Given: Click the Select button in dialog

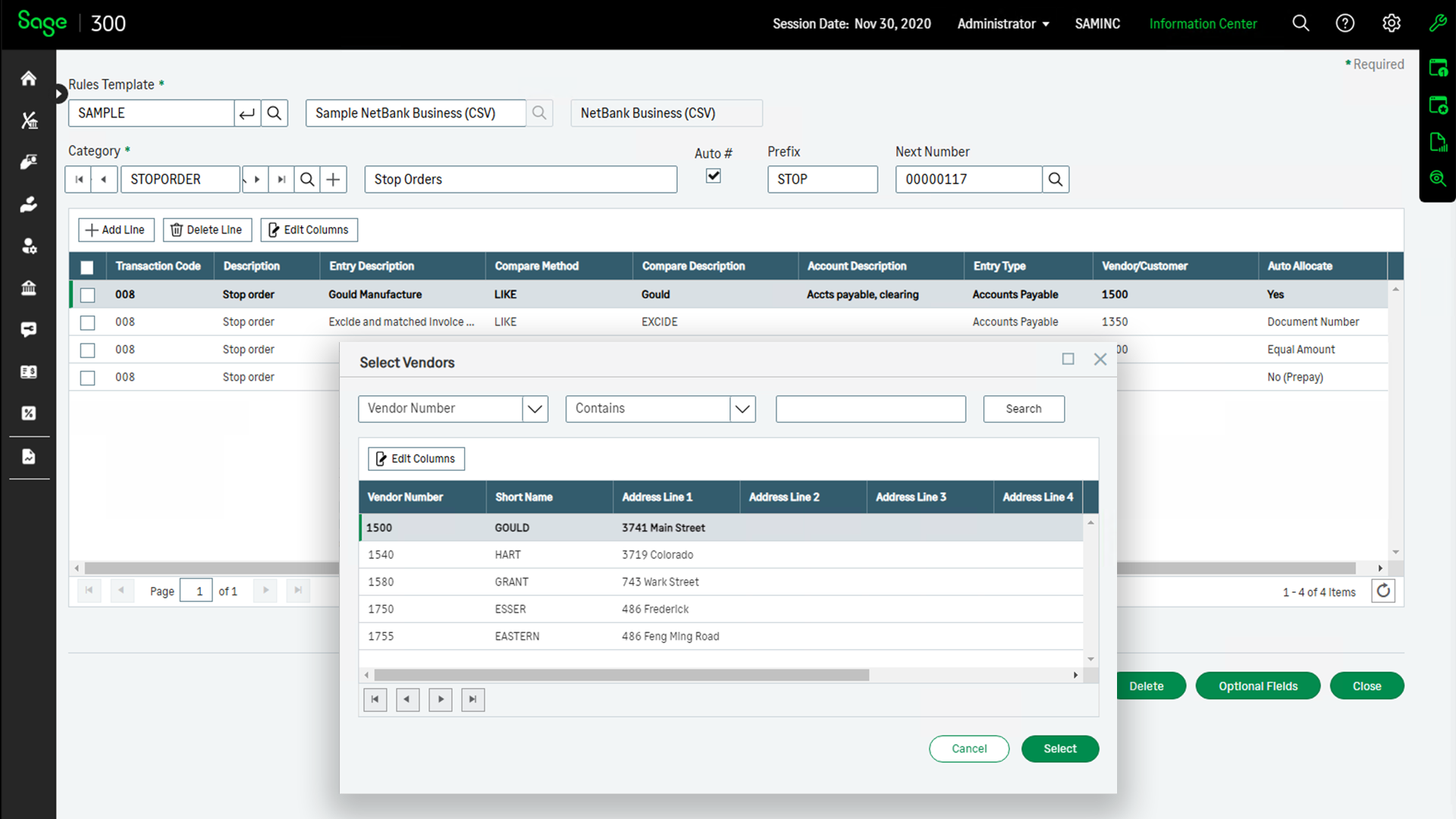Looking at the screenshot, I should [x=1059, y=748].
